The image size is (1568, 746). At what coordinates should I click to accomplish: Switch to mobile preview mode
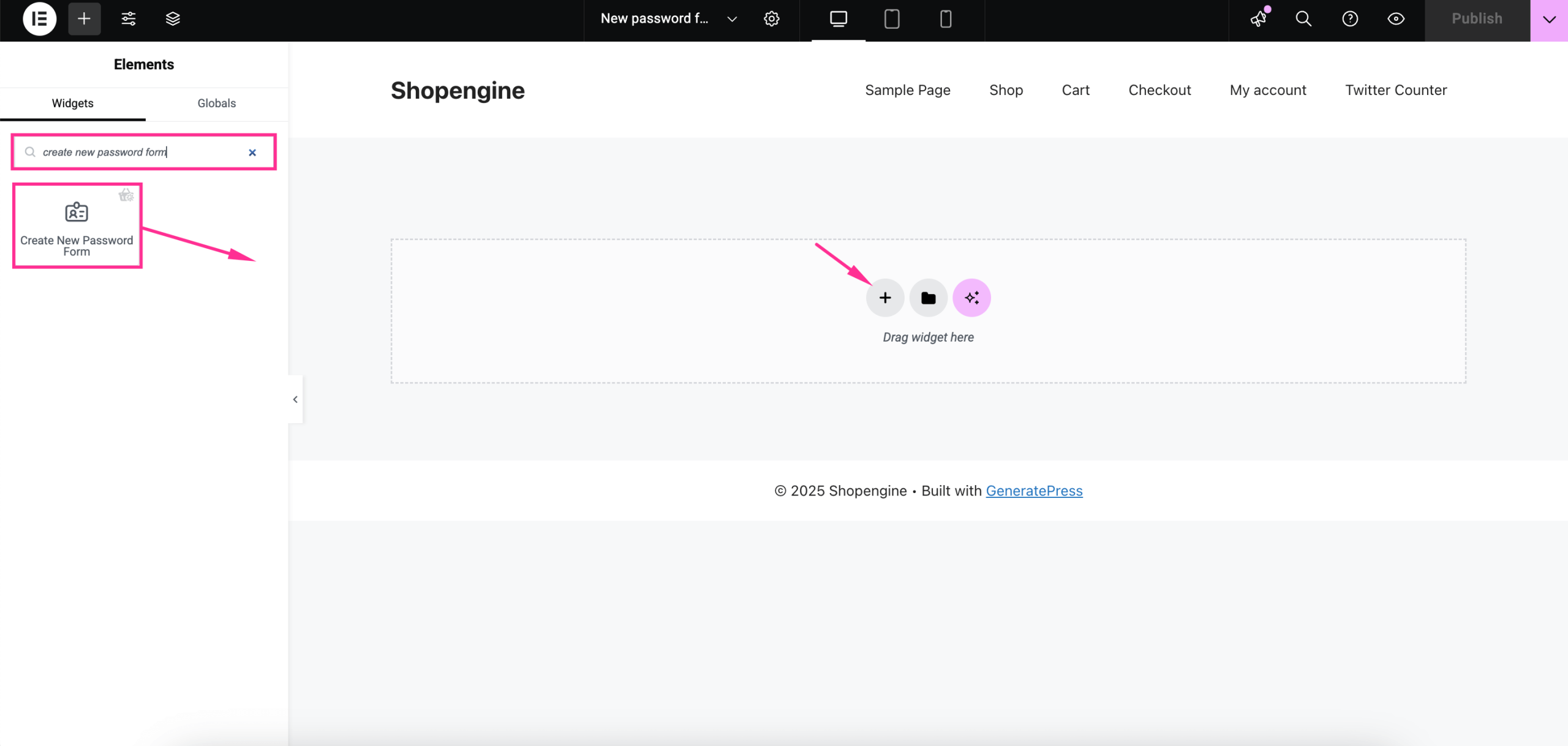point(946,19)
